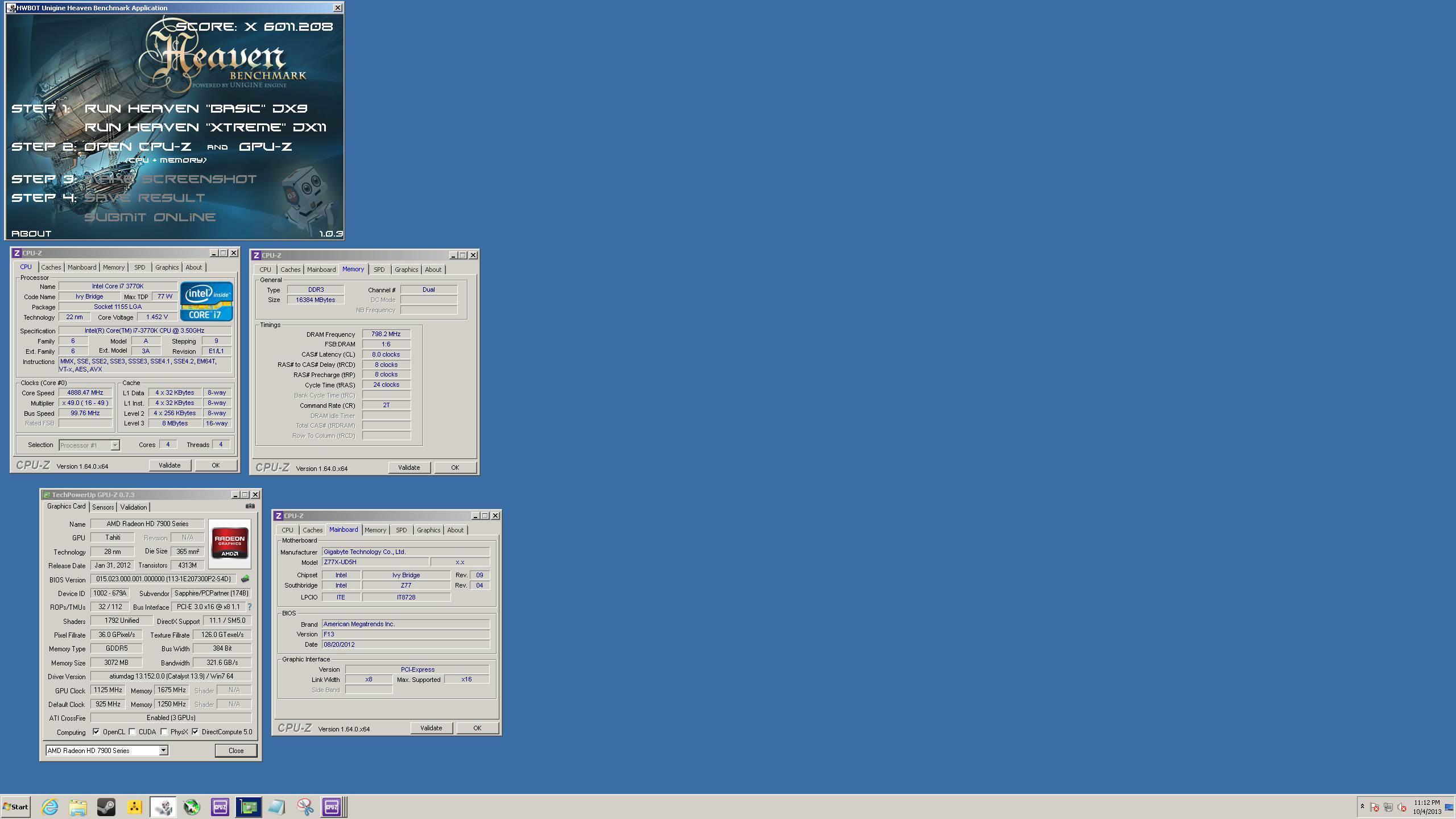Toggle the PhysX checkbox in GPU-Z
The height and width of the screenshot is (819, 1456).
tap(164, 732)
